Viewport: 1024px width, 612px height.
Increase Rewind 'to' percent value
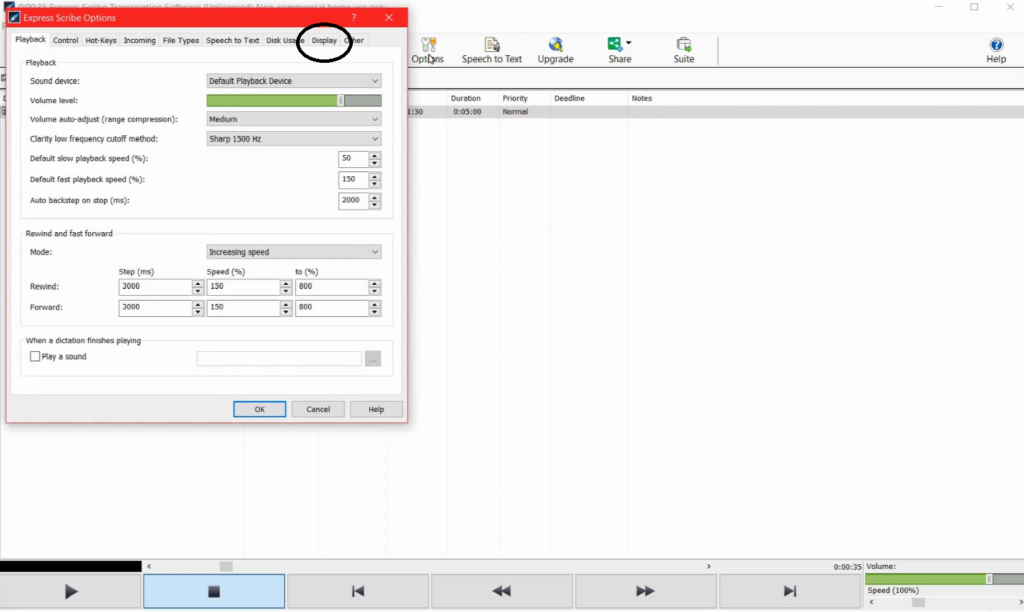coord(374,283)
